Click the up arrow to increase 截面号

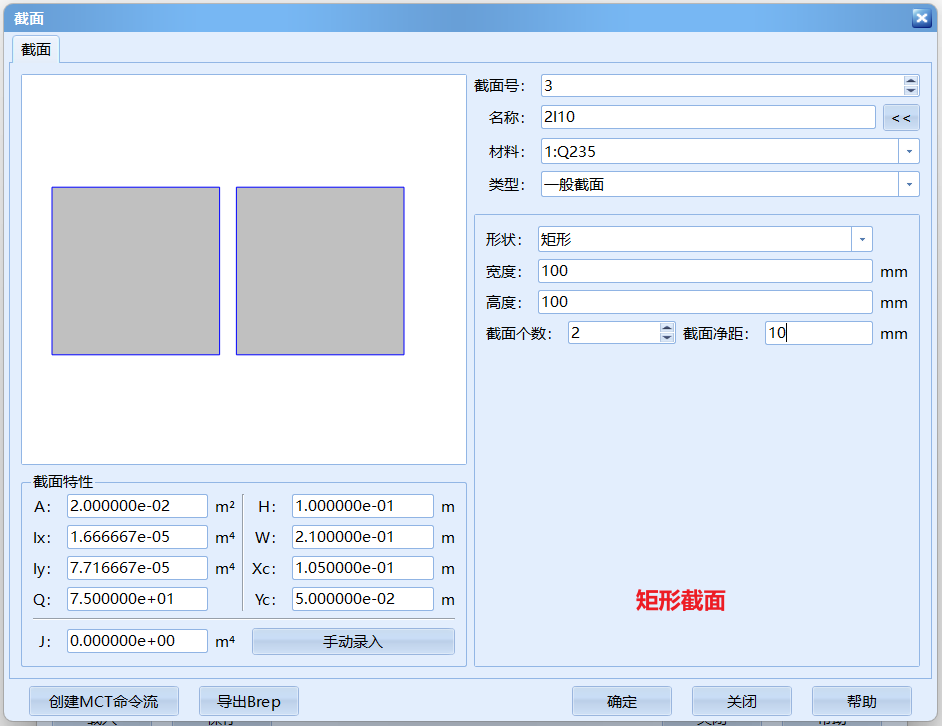[x=910, y=80]
